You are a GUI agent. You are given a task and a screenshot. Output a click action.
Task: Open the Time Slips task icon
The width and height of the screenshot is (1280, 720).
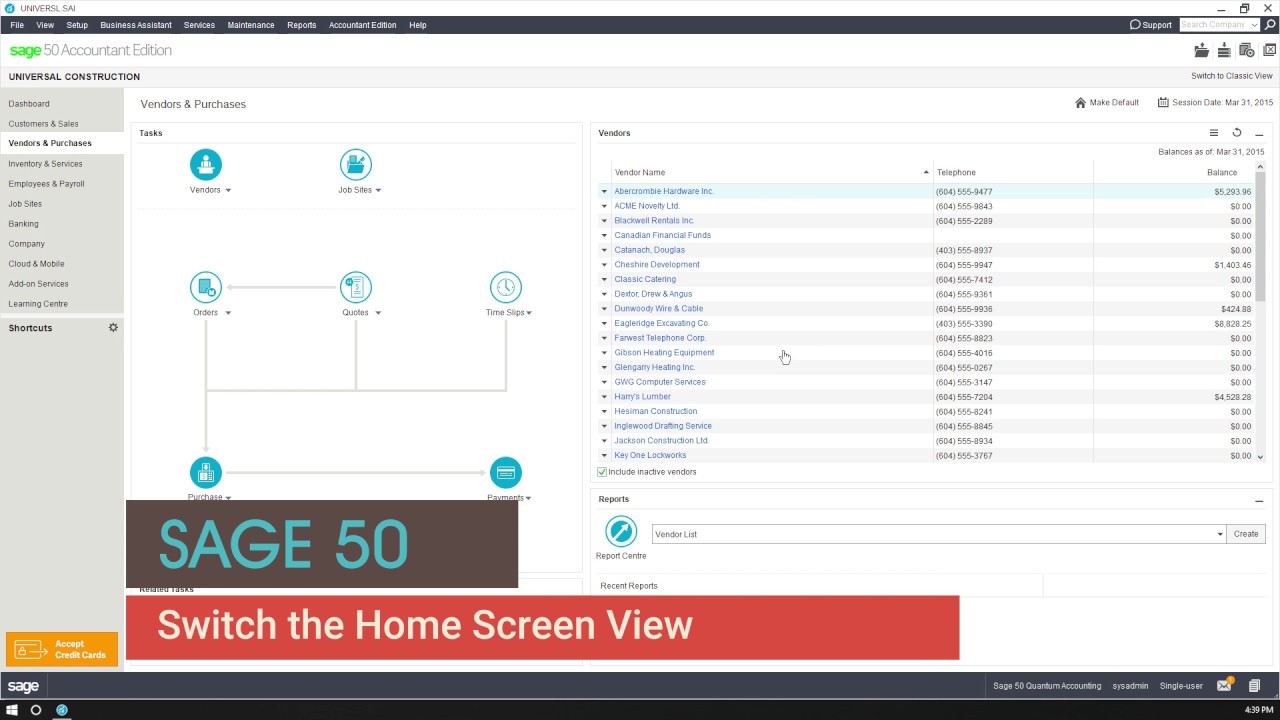pyautogui.click(x=506, y=288)
